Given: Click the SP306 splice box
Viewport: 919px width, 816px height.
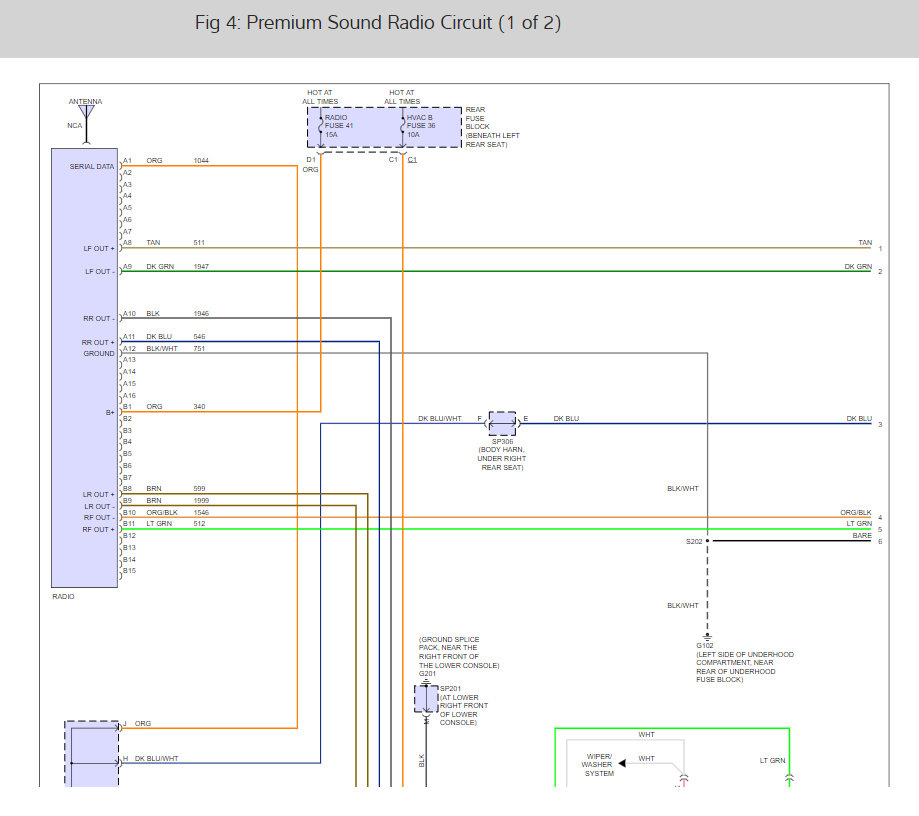Looking at the screenshot, I should pos(502,424).
